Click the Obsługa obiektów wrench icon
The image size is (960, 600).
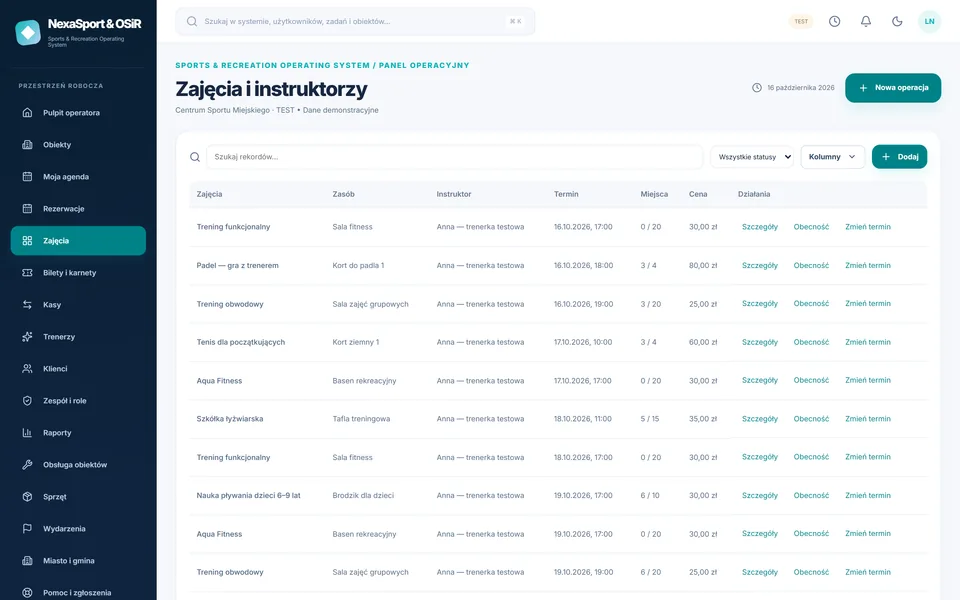coord(28,465)
